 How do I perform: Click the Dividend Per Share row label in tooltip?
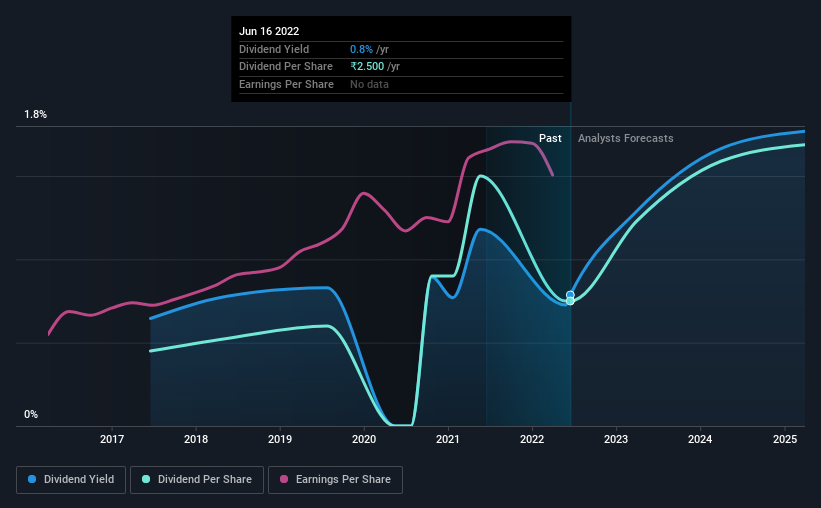[286, 67]
